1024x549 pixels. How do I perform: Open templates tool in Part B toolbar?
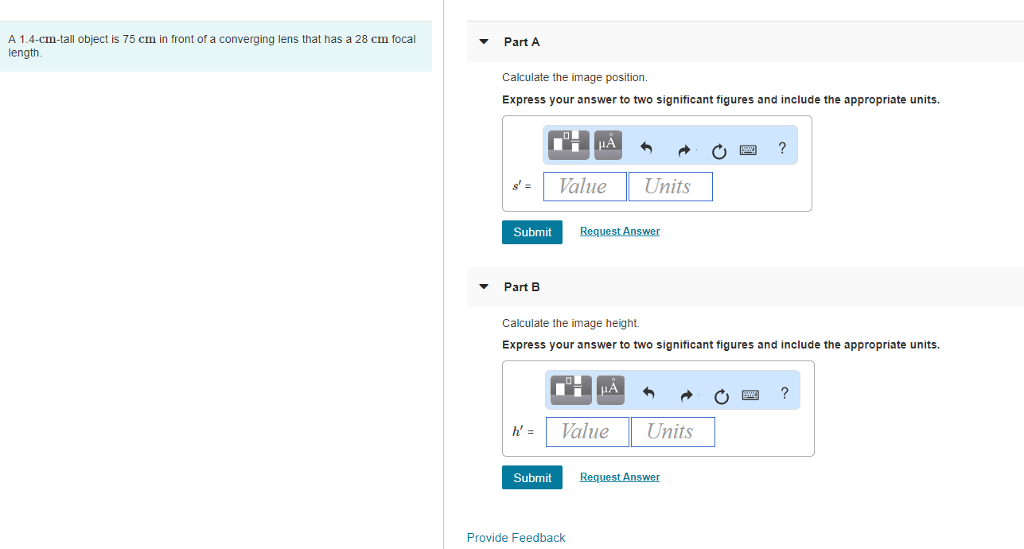click(x=571, y=389)
